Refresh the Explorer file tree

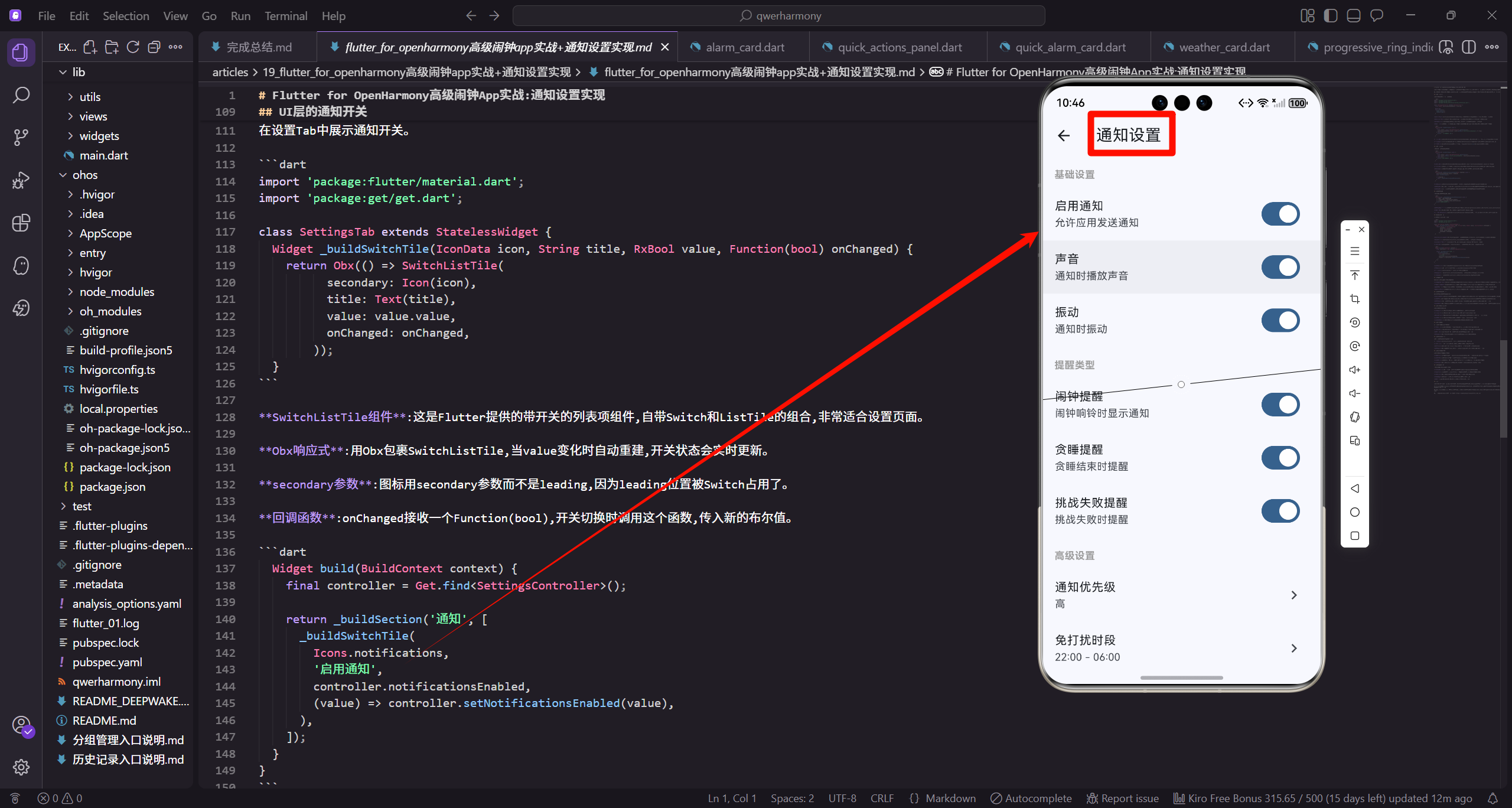tap(133, 47)
